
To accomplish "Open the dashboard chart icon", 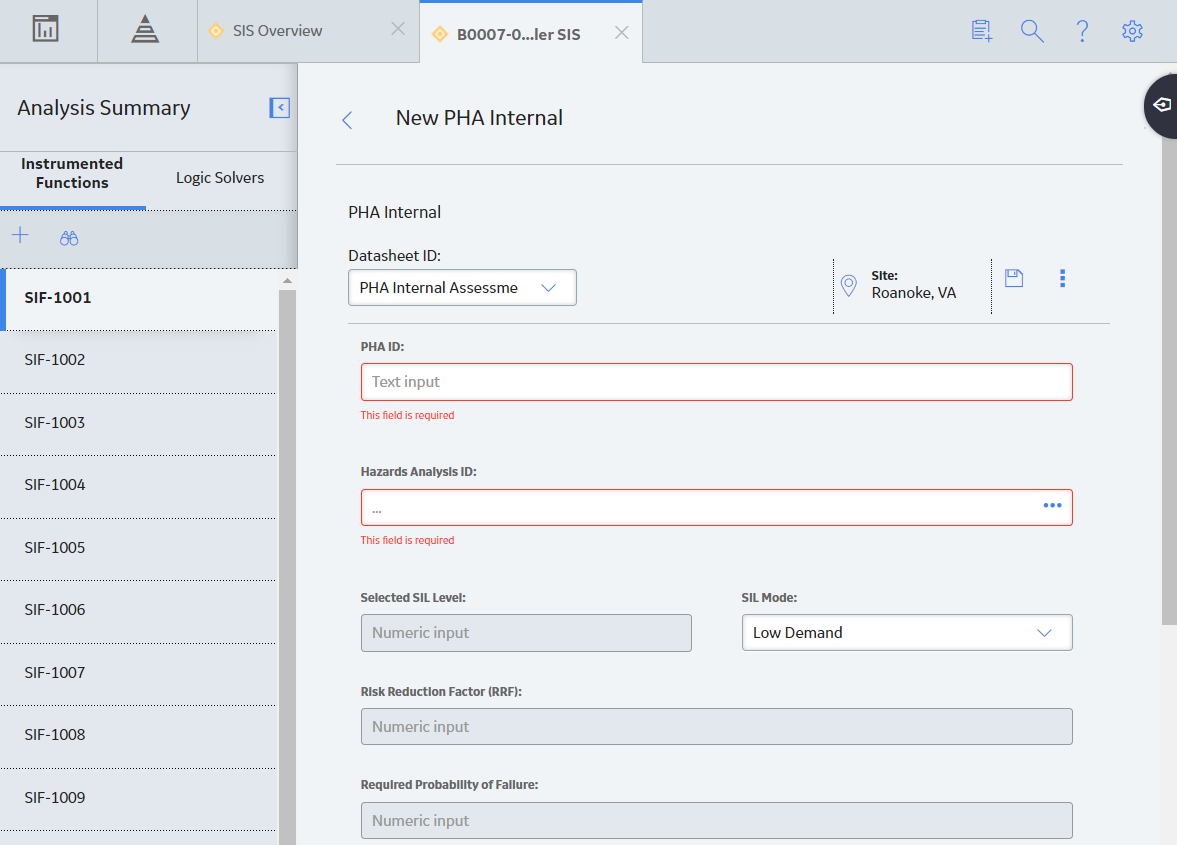I will [46, 29].
